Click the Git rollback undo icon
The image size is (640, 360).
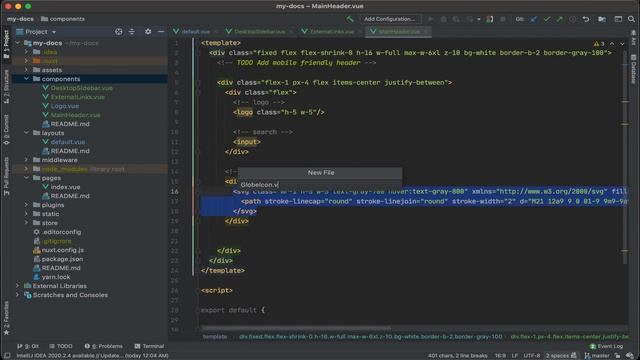586,19
